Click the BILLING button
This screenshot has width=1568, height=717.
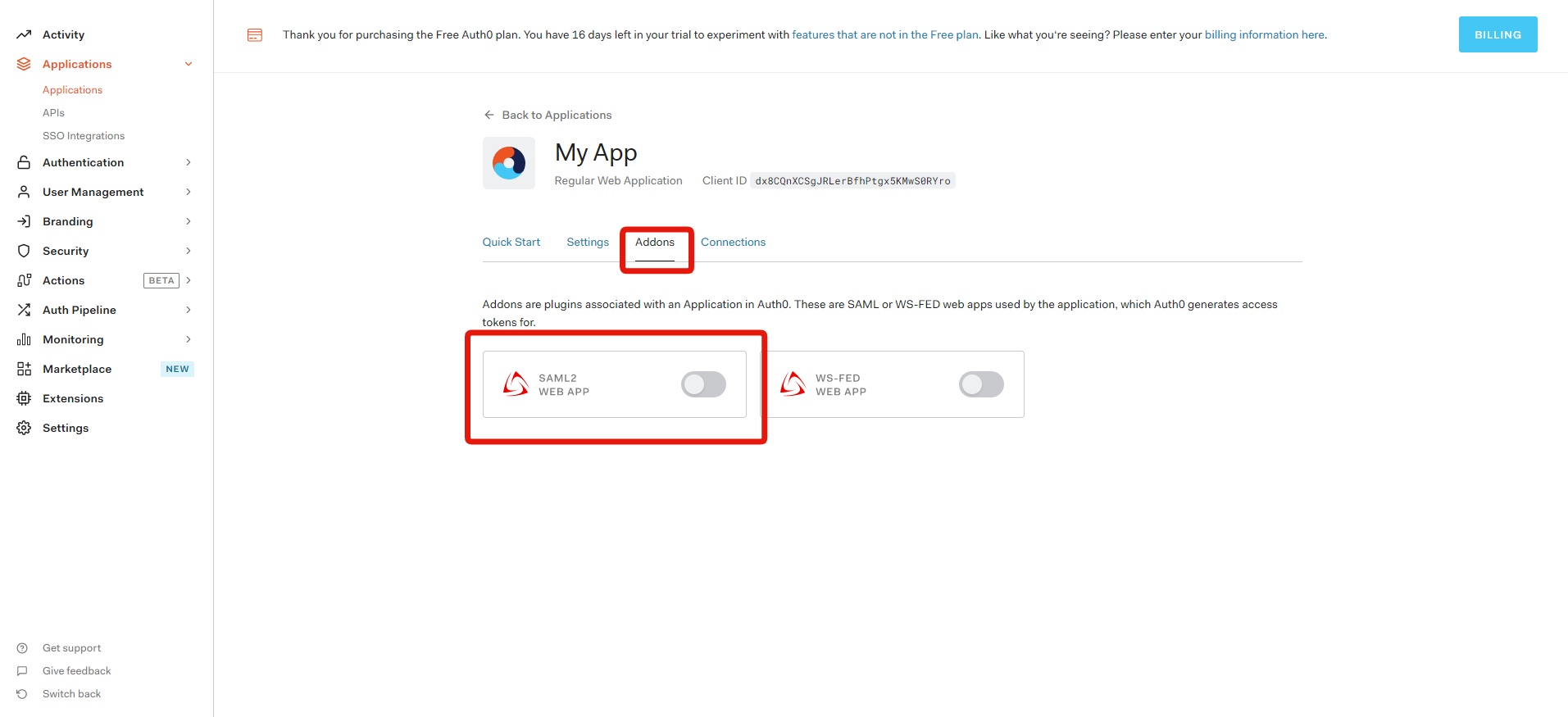pos(1498,34)
